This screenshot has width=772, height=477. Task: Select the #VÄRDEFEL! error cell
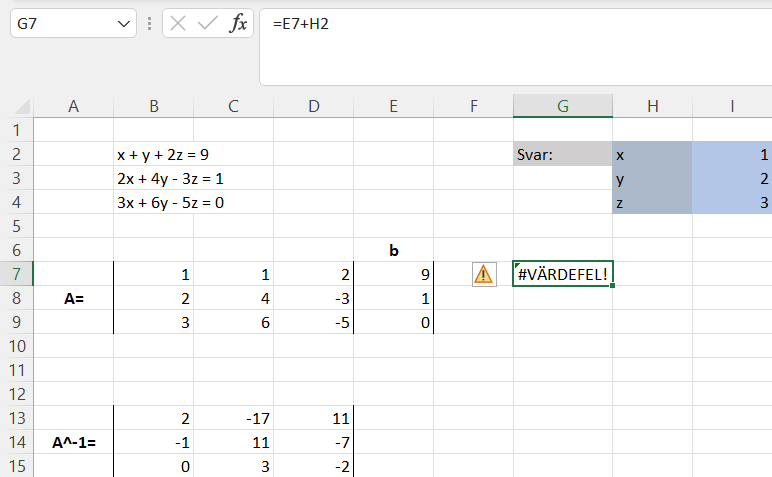562,274
